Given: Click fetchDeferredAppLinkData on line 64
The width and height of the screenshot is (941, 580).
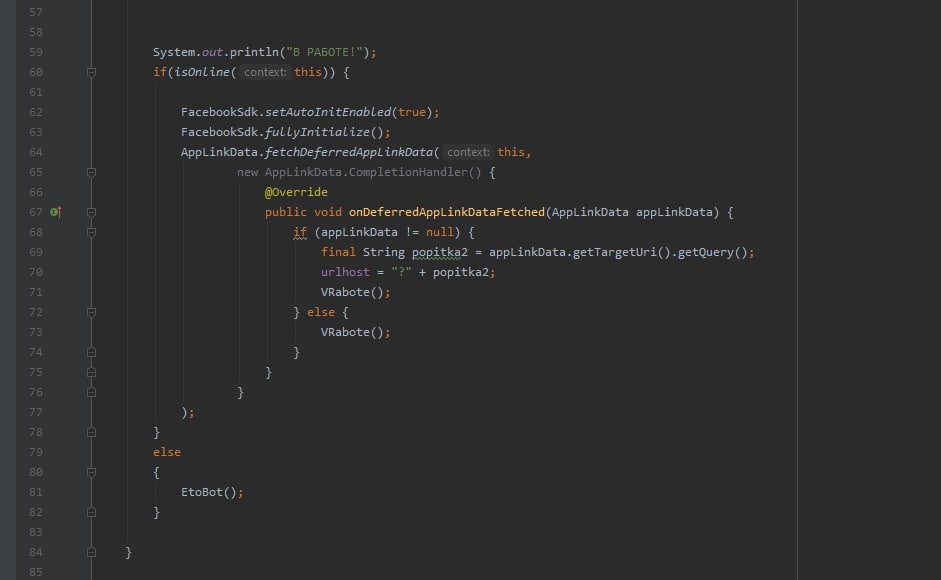Looking at the screenshot, I should (349, 152).
